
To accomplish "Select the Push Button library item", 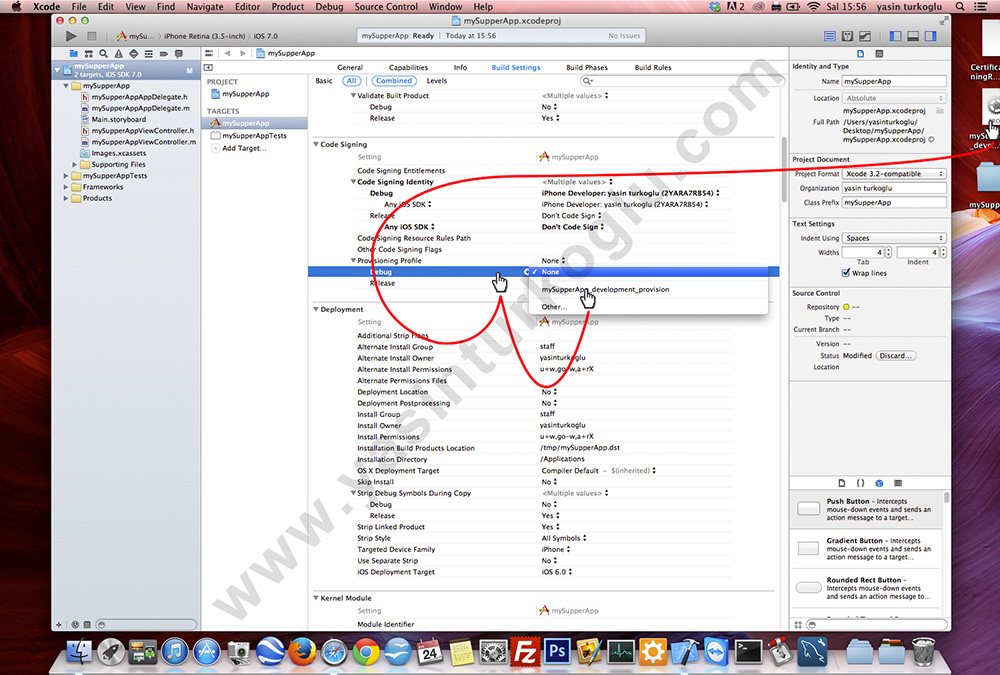I will coord(867,509).
